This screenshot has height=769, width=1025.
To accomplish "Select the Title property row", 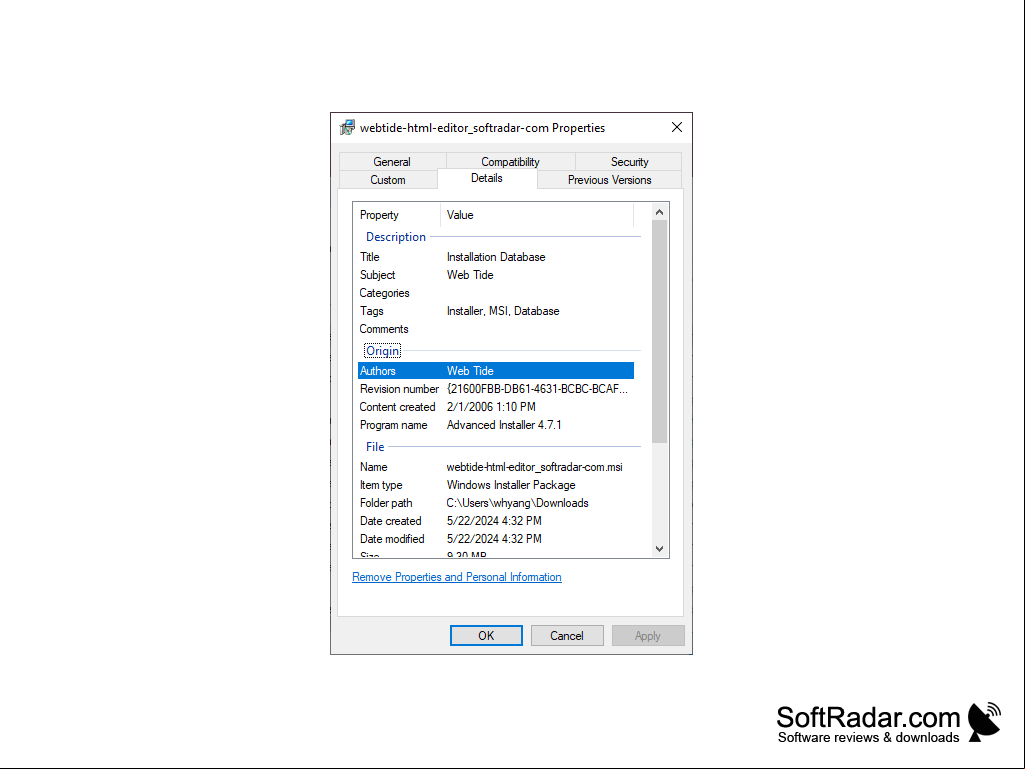I will [496, 257].
